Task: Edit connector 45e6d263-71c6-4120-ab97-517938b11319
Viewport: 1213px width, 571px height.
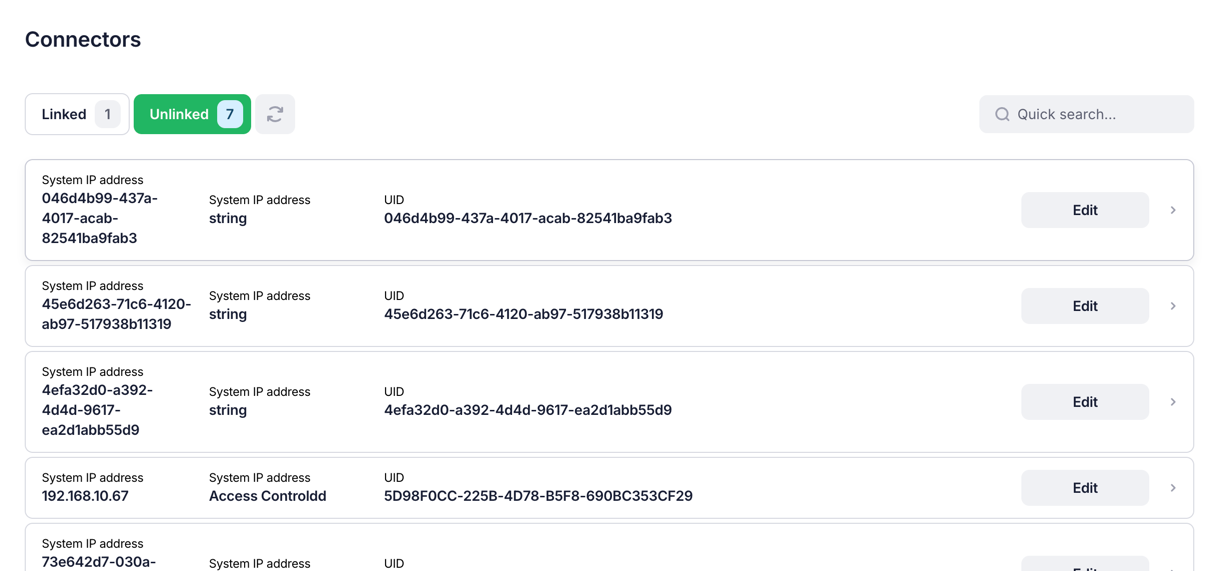Action: coord(1085,306)
